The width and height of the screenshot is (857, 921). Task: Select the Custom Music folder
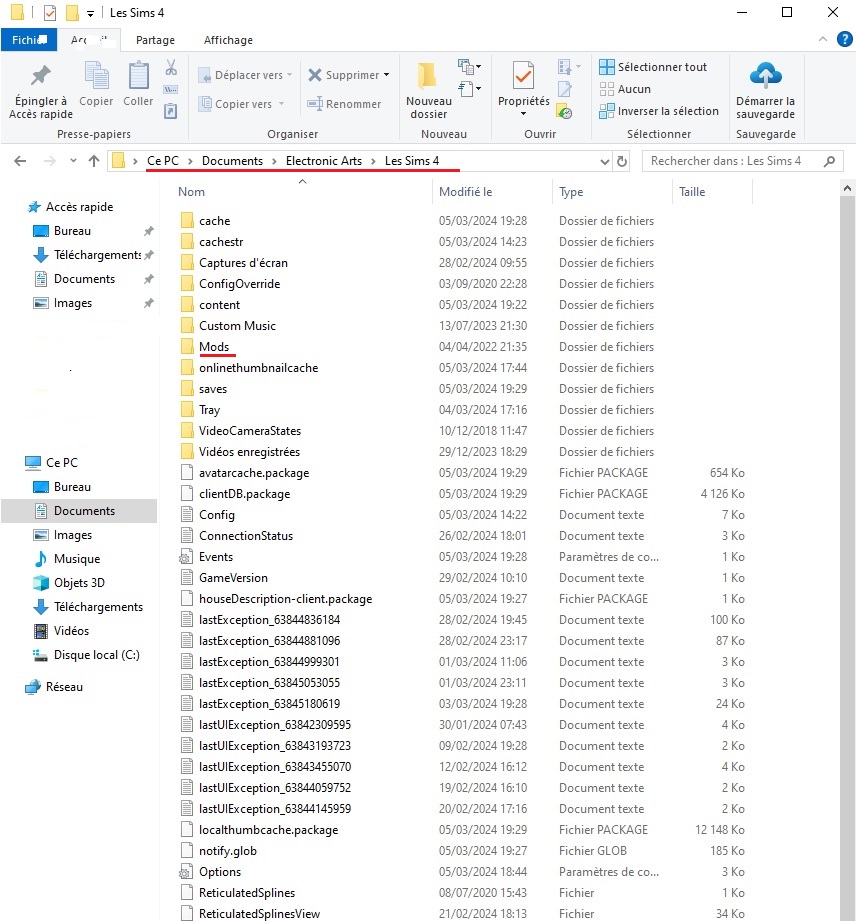(x=228, y=326)
